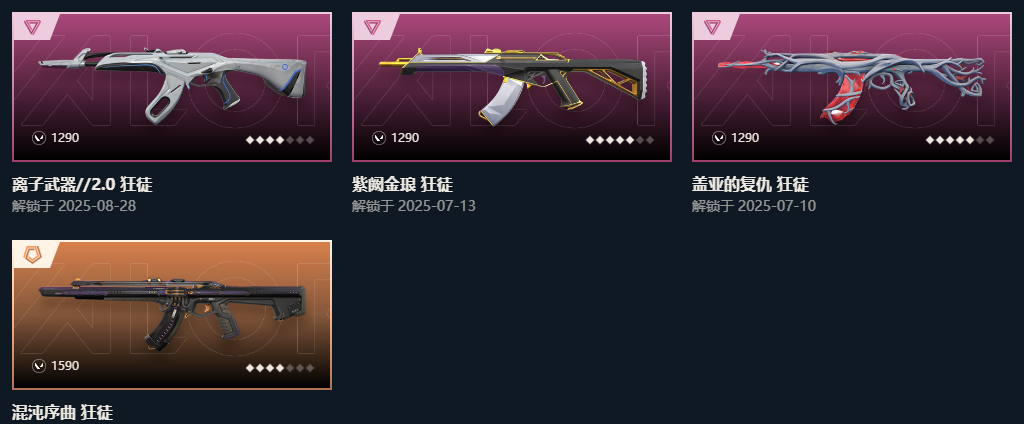Select the 离子武器//2.0 狂徒 weapon image
The image size is (1024, 424).
coord(172,85)
